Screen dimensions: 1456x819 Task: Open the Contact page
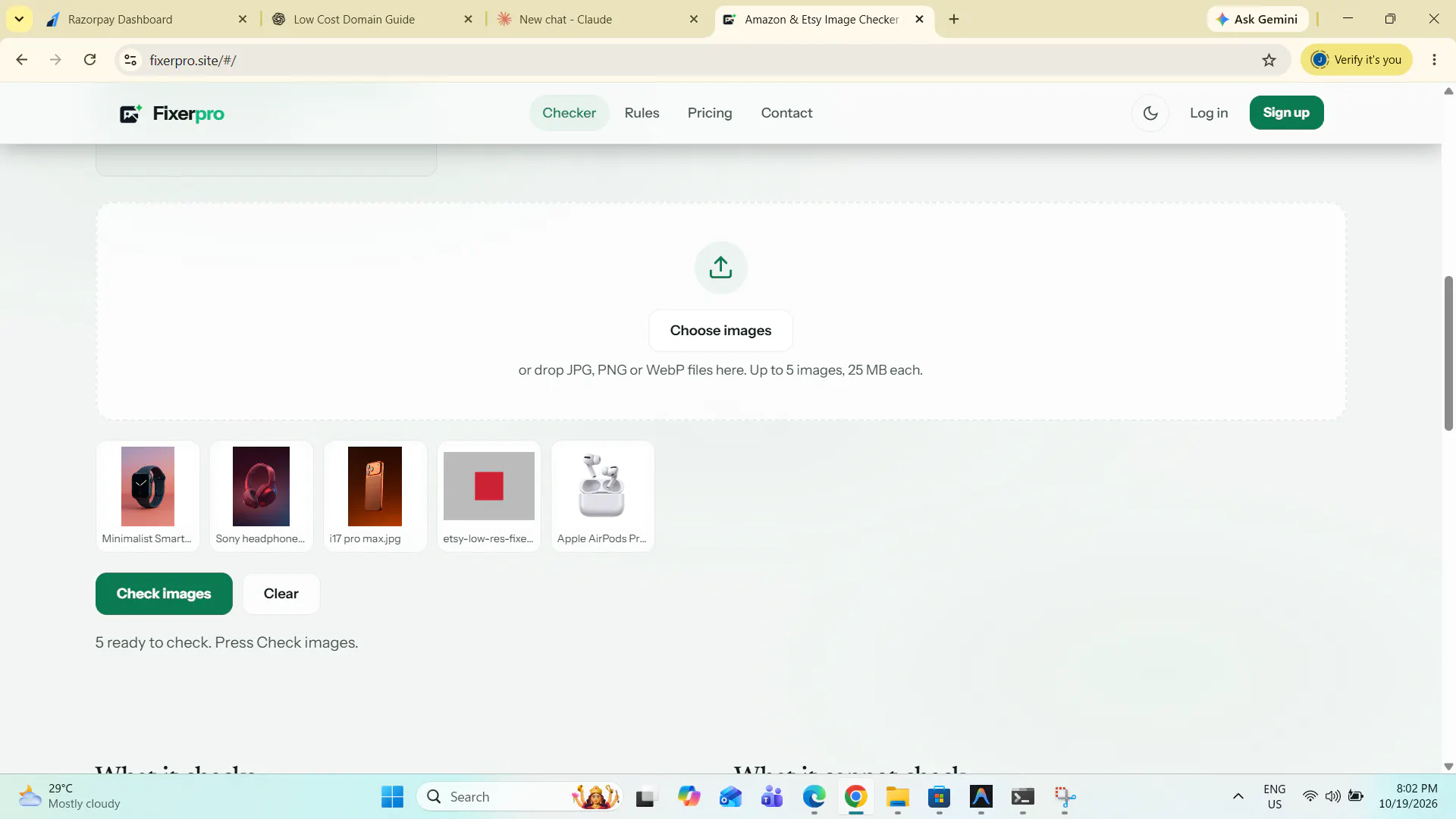coord(786,113)
